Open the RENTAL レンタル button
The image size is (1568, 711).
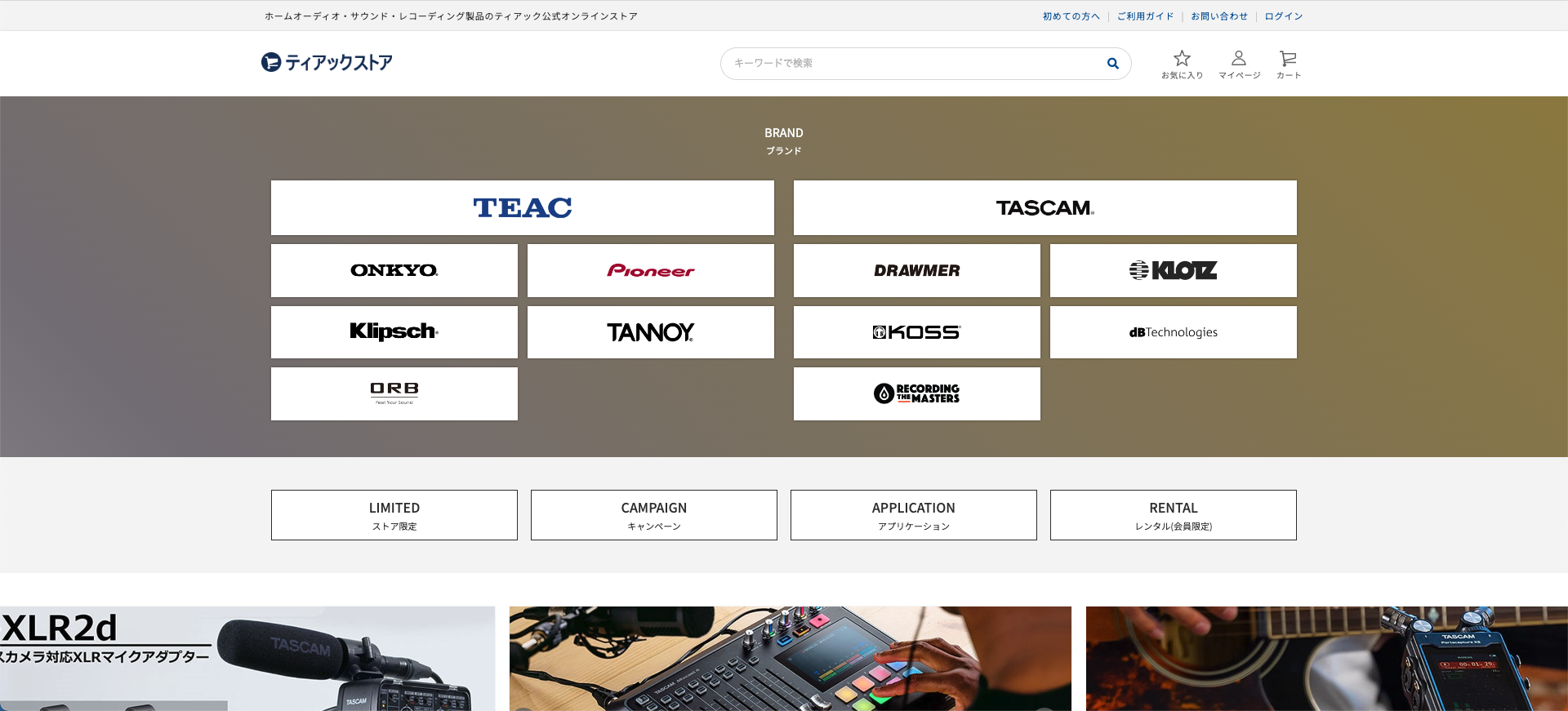[x=1174, y=515]
